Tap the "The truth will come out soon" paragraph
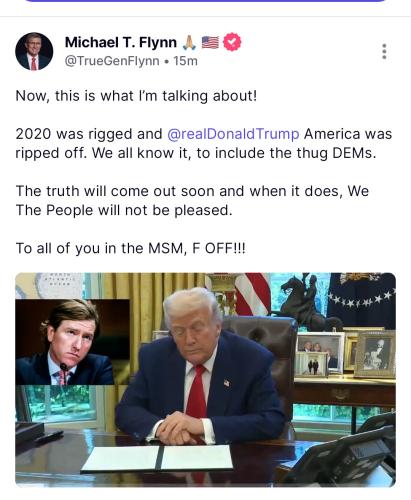The width and height of the screenshot is (411, 500). click(x=192, y=201)
